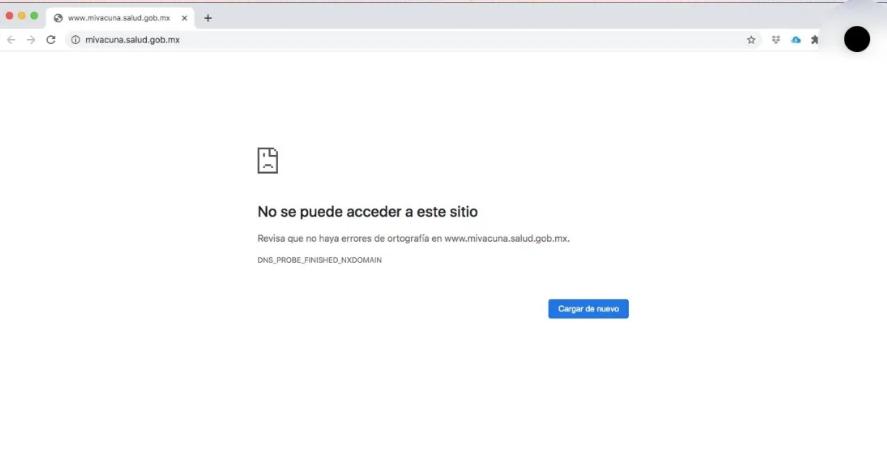887x466 pixels.
Task: Go back using the back arrow
Action: click(x=11, y=40)
